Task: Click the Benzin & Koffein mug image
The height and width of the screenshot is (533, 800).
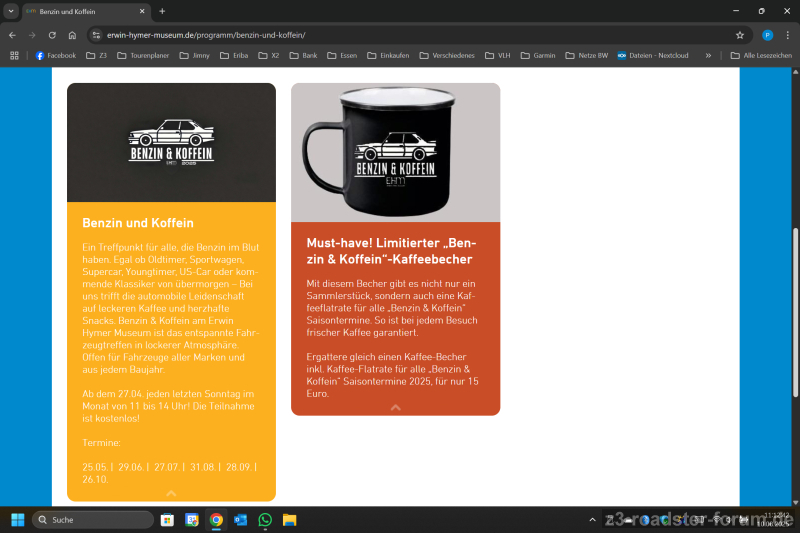Action: tap(395, 152)
